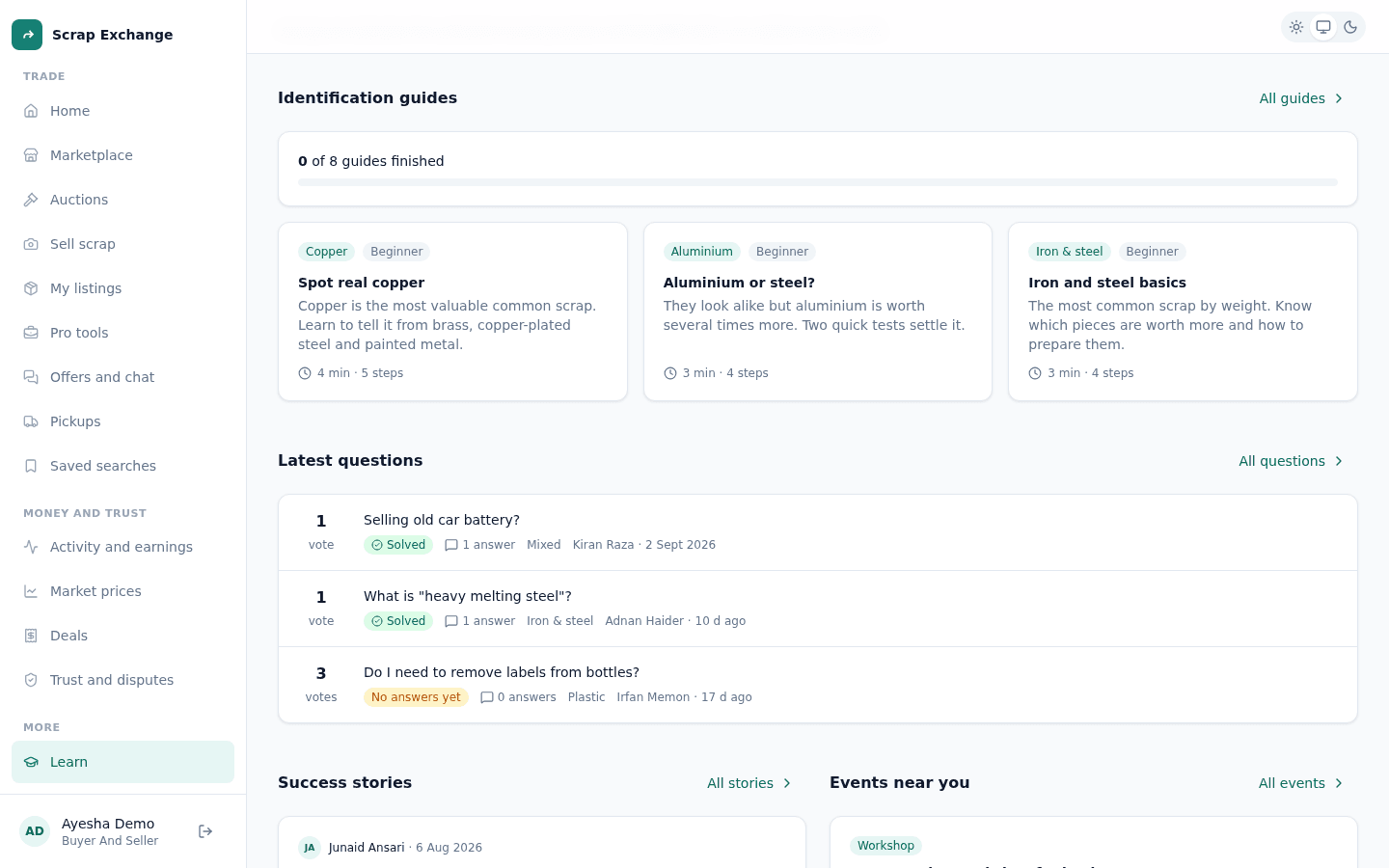Image resolution: width=1389 pixels, height=868 pixels.
Task: Click the Pickups truck icon
Action: [x=31, y=421]
